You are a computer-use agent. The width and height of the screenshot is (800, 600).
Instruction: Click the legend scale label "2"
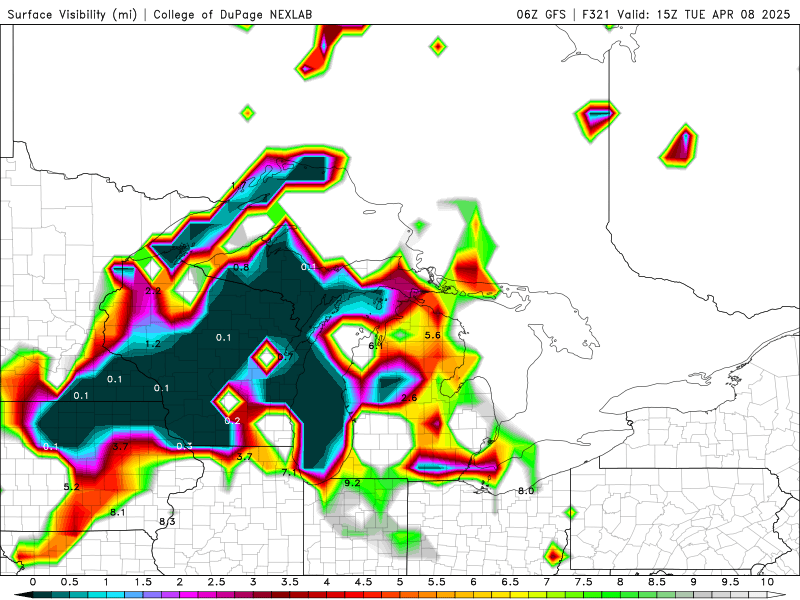pyautogui.click(x=180, y=582)
